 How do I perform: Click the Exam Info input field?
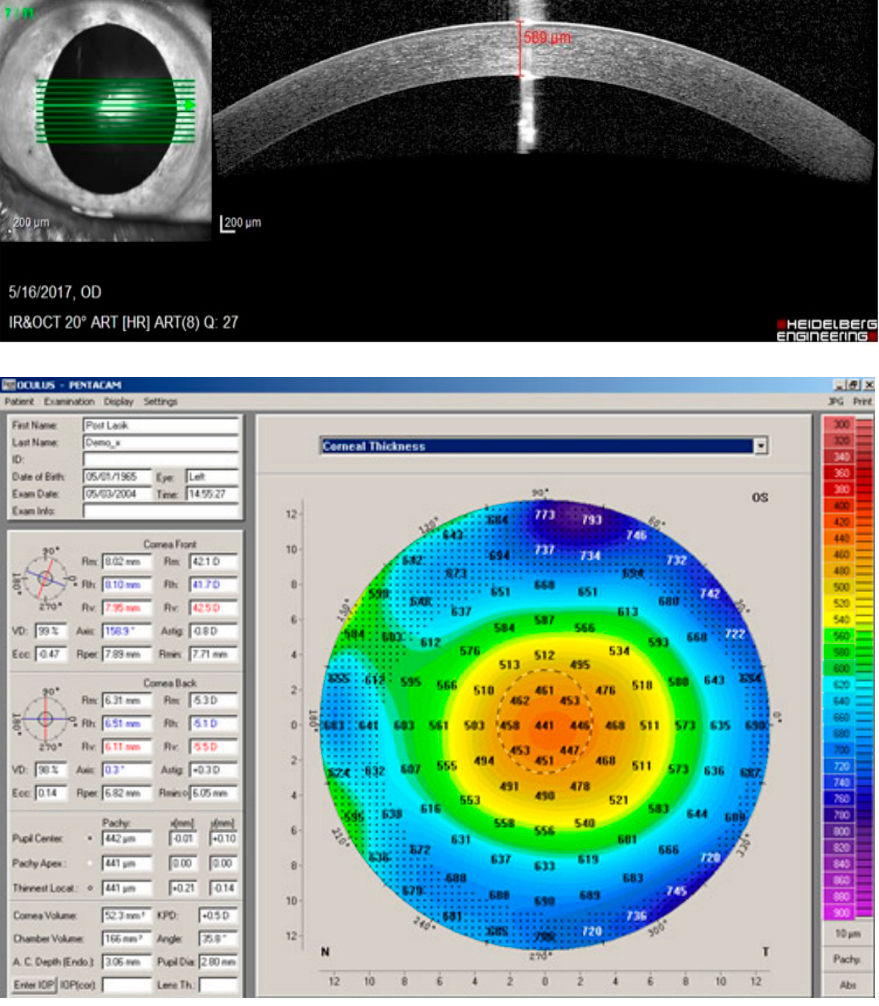(x=160, y=511)
